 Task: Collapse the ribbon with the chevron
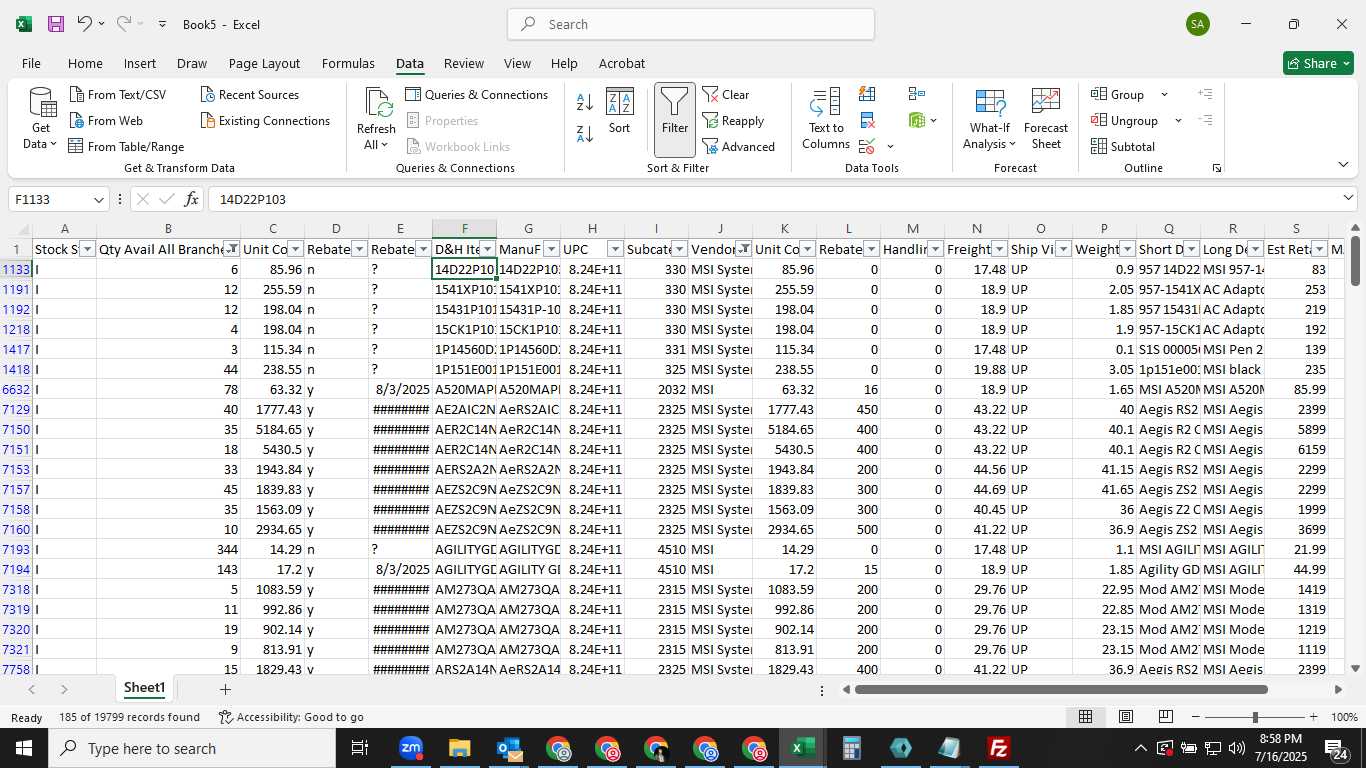pyautogui.click(x=1343, y=165)
